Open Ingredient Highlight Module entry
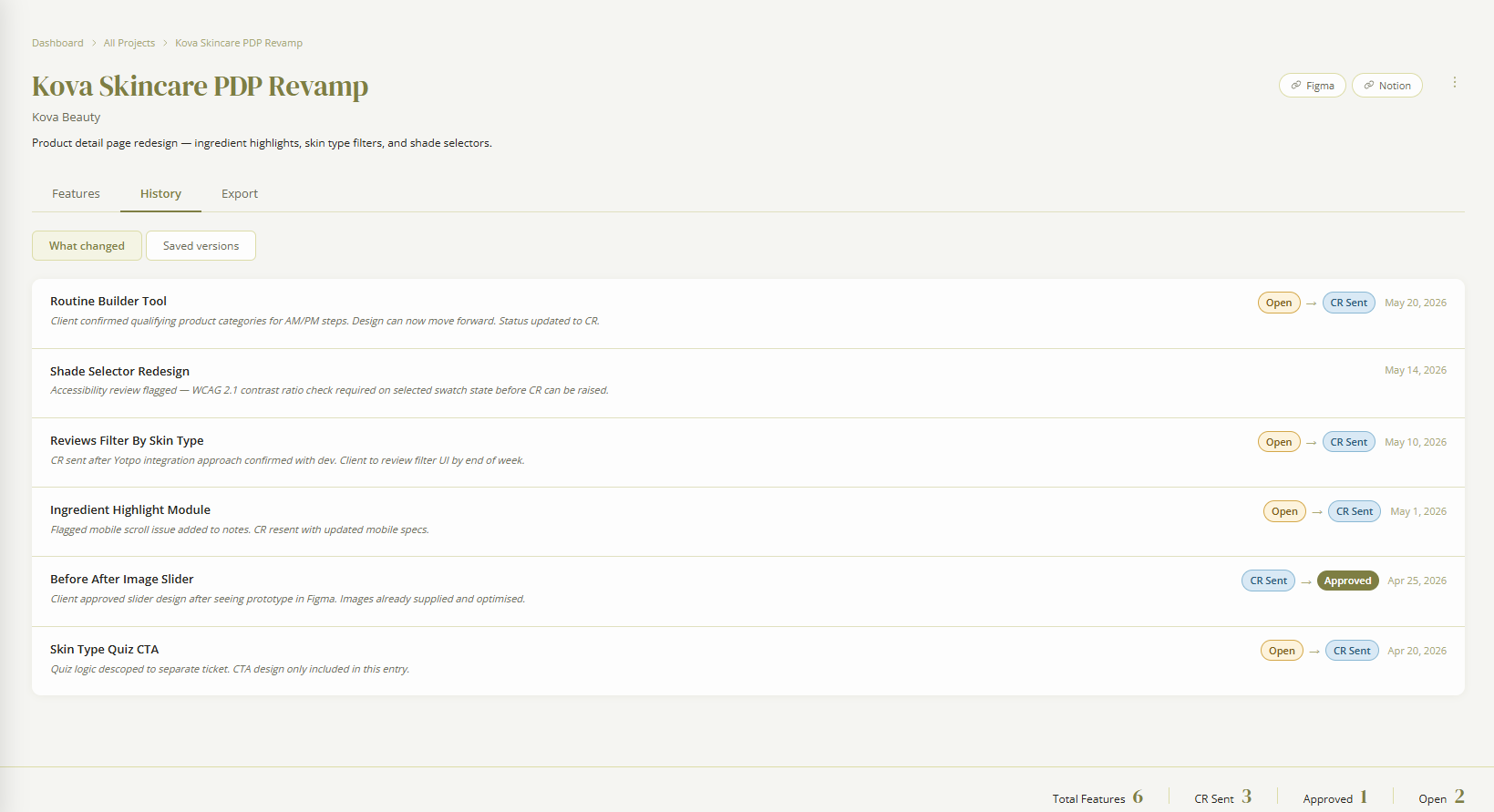 747,522
